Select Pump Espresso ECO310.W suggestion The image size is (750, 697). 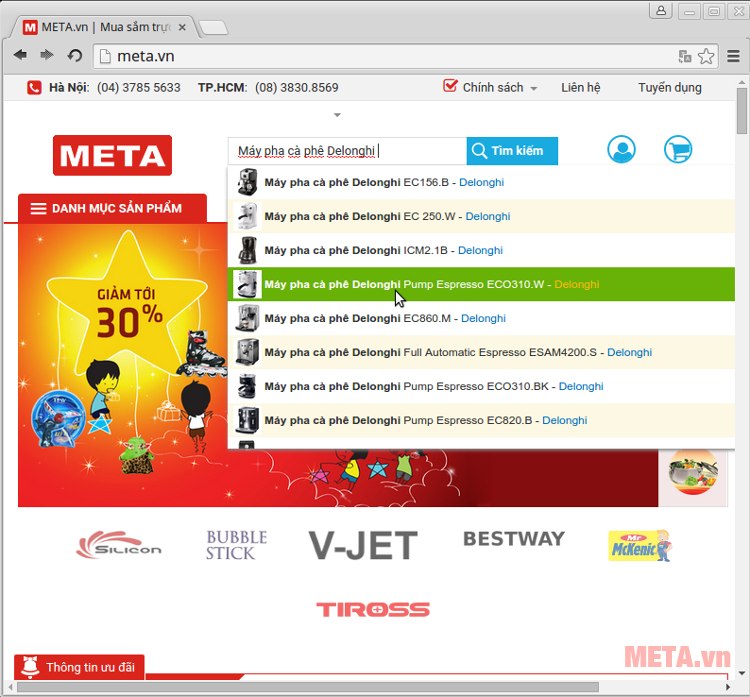(x=481, y=284)
